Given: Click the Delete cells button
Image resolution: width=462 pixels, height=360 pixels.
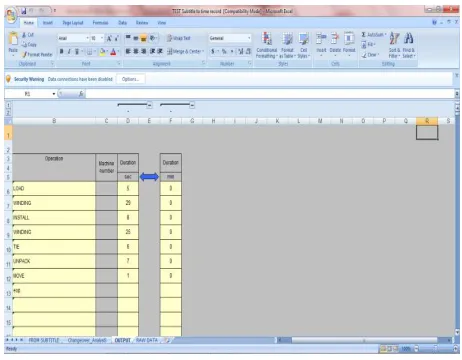Looking at the screenshot, I should 335,43.
